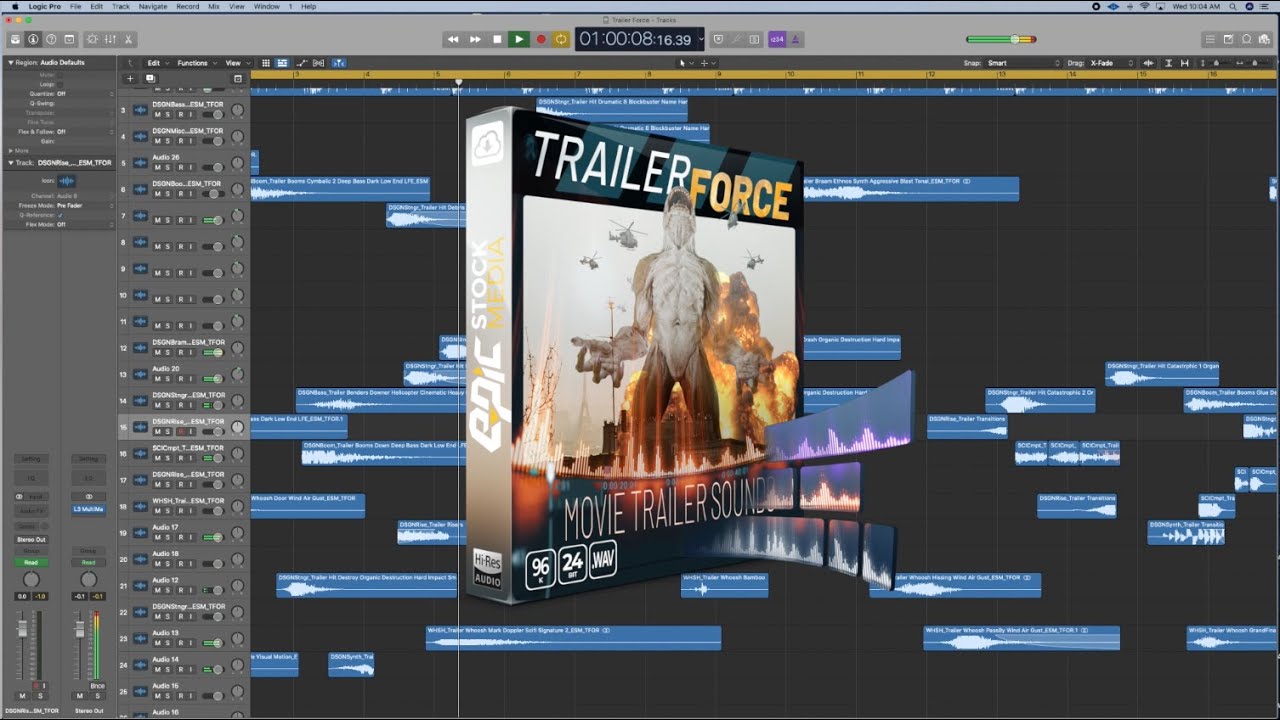This screenshot has width=1280, height=720.
Task: Solo the DSGNBass track with its S button
Action: pos(167,113)
